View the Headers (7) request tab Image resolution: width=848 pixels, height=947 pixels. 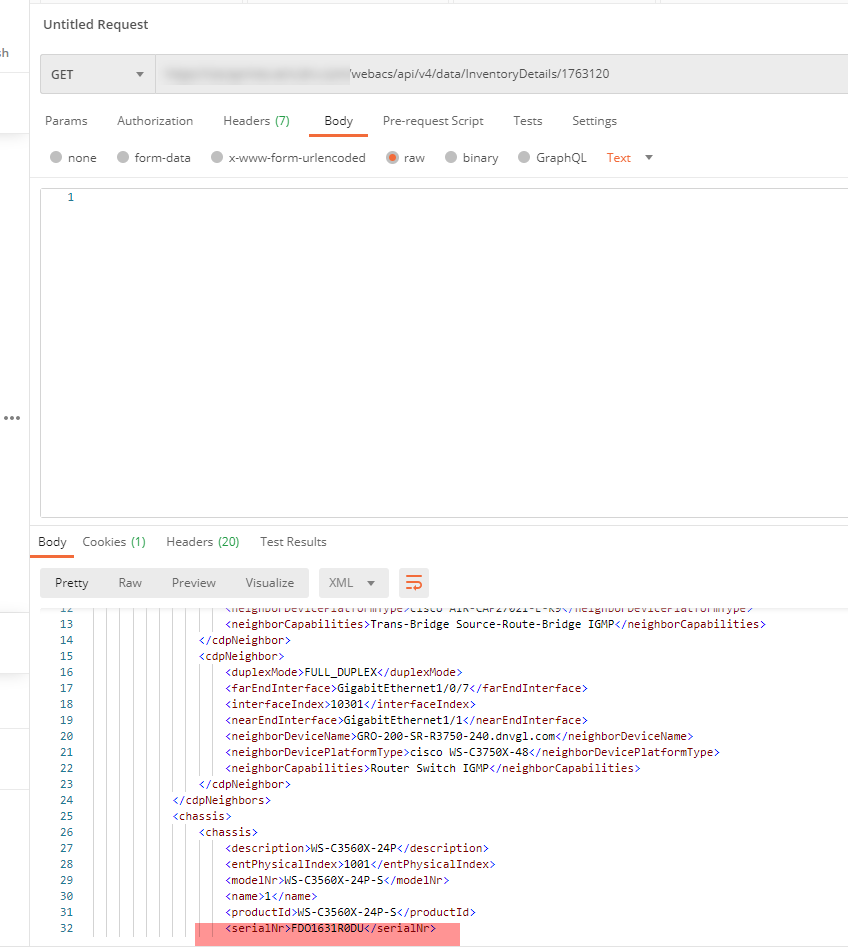[x=256, y=120]
